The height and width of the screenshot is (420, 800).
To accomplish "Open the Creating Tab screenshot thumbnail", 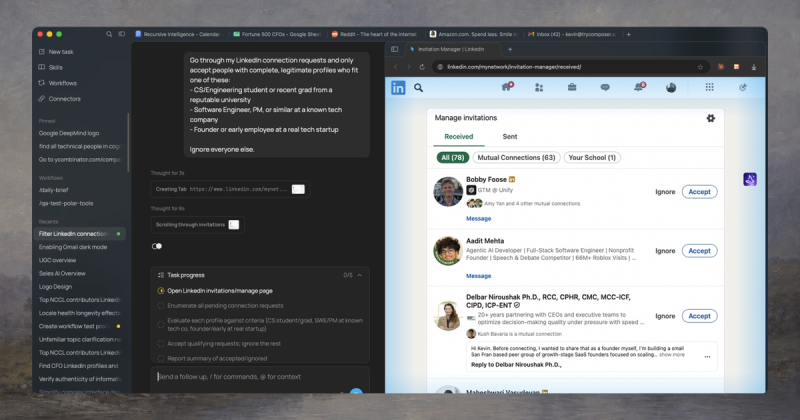I will 298,189.
